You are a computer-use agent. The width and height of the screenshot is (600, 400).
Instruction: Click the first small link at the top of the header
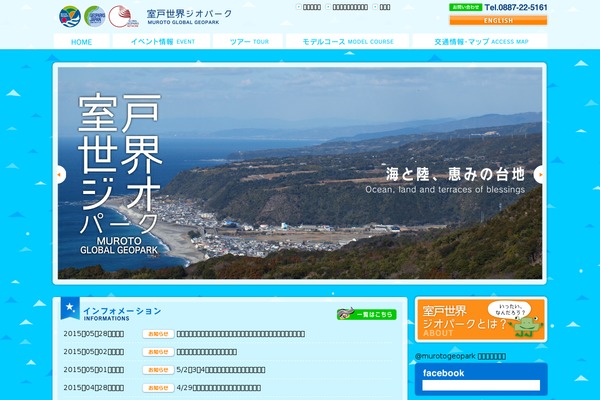[x=309, y=7]
